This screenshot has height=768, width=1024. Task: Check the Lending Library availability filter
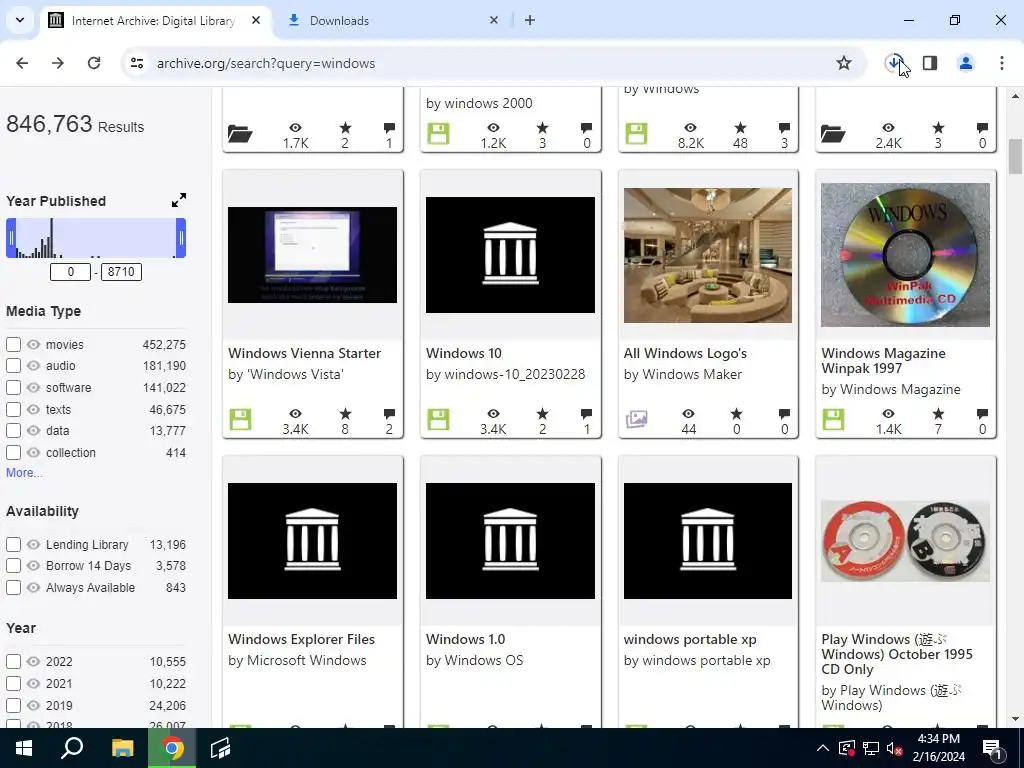pos(13,544)
